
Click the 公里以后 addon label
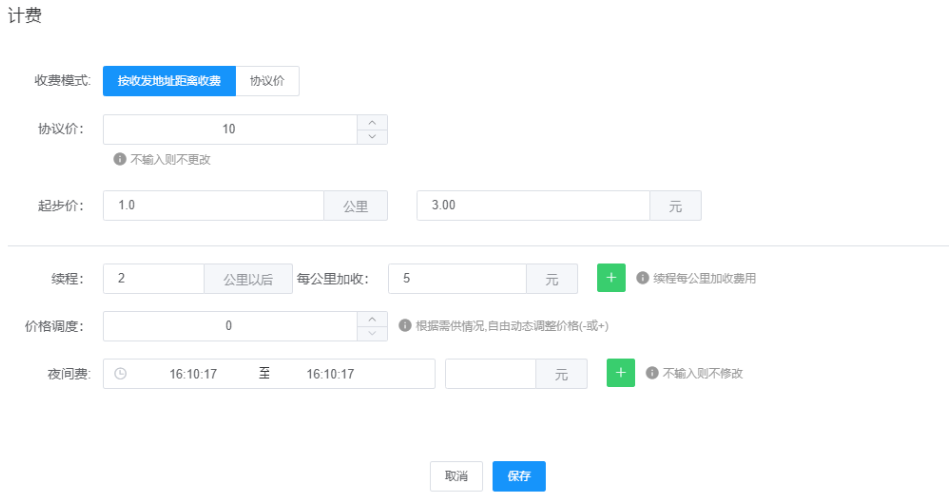click(248, 279)
